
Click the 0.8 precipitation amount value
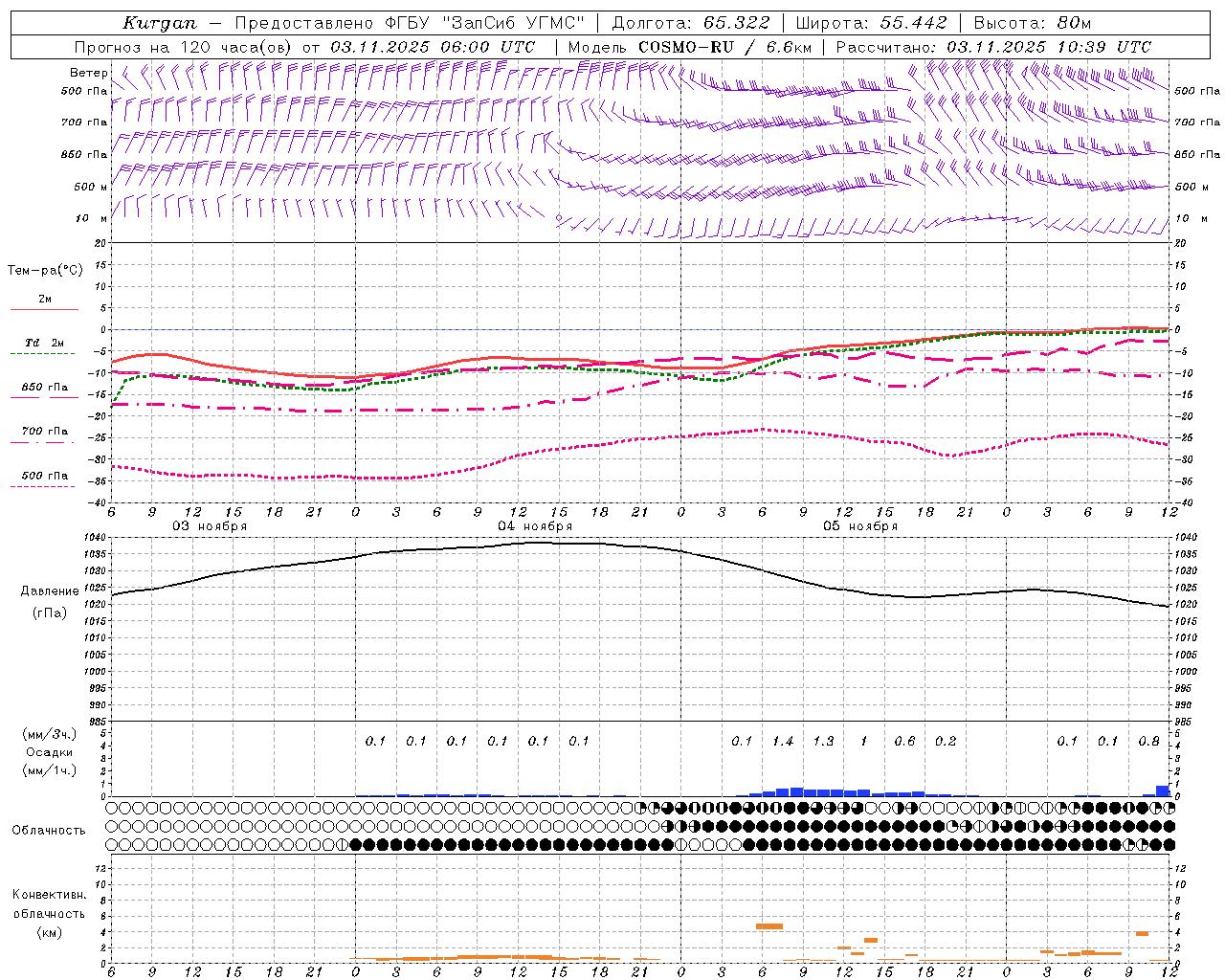tap(1149, 741)
